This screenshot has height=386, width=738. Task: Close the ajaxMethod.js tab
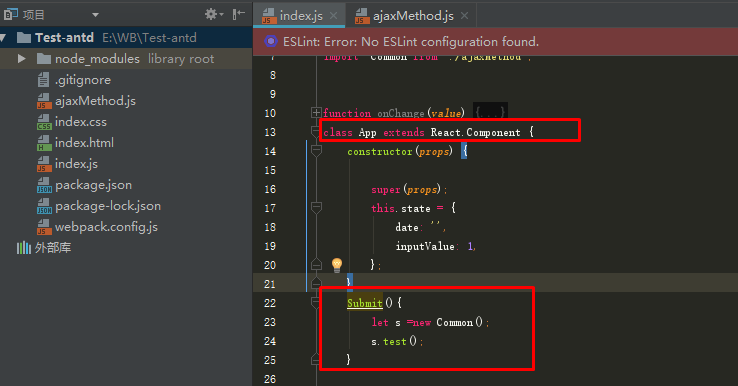coord(465,16)
